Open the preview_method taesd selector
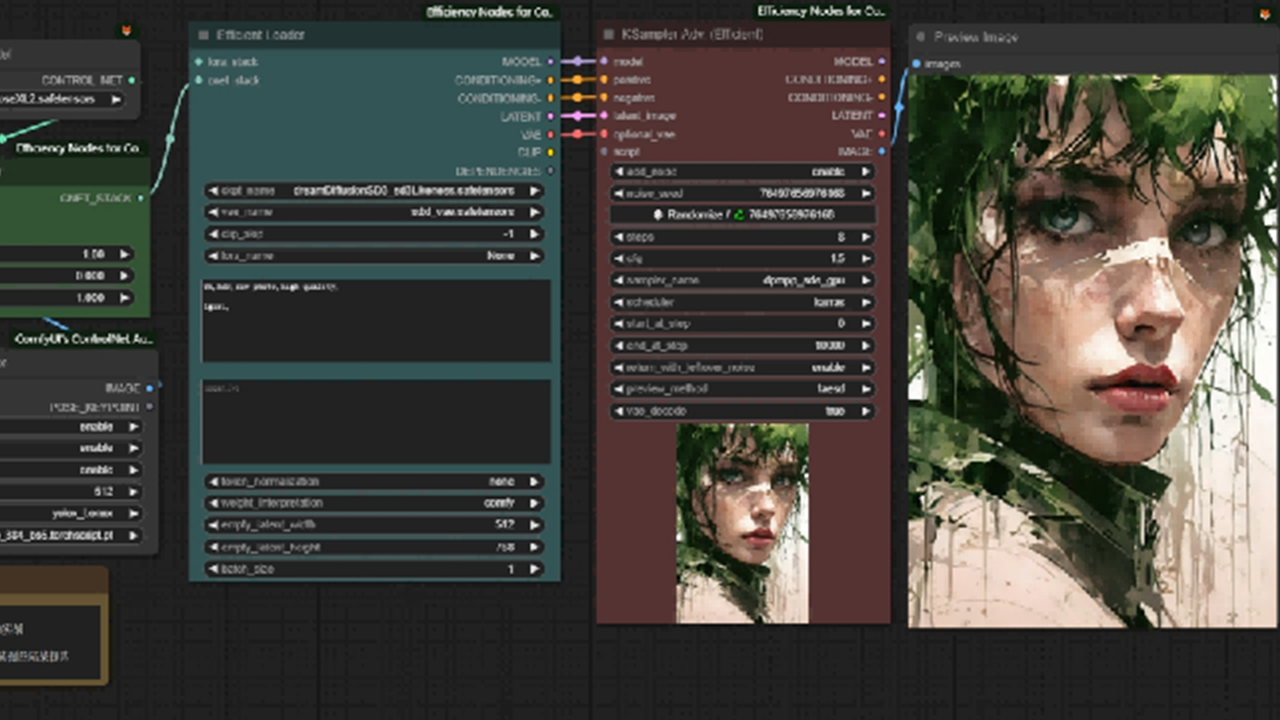Image resolution: width=1280 pixels, height=720 pixels. [741, 389]
